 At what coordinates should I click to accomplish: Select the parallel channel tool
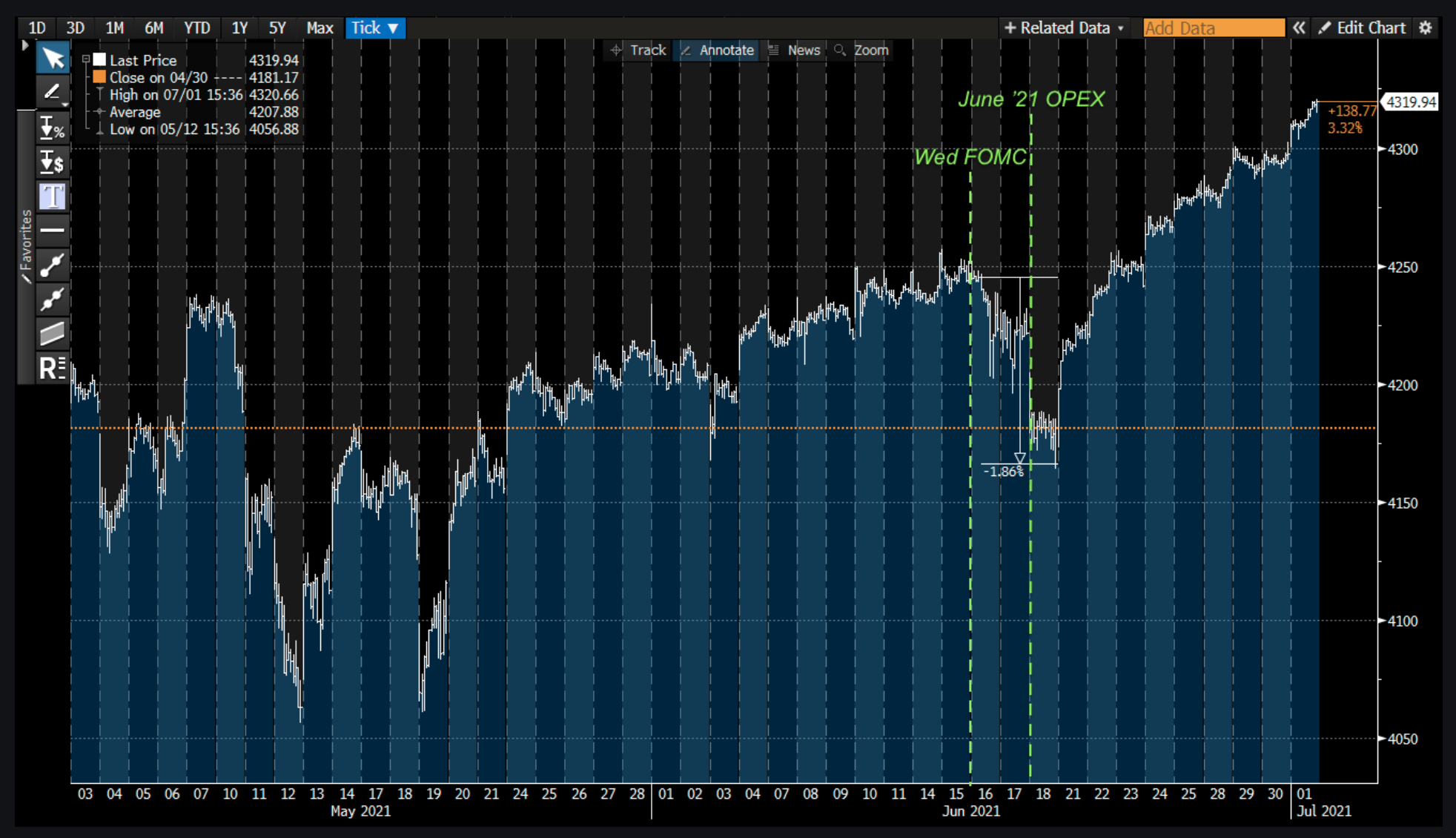point(53,334)
